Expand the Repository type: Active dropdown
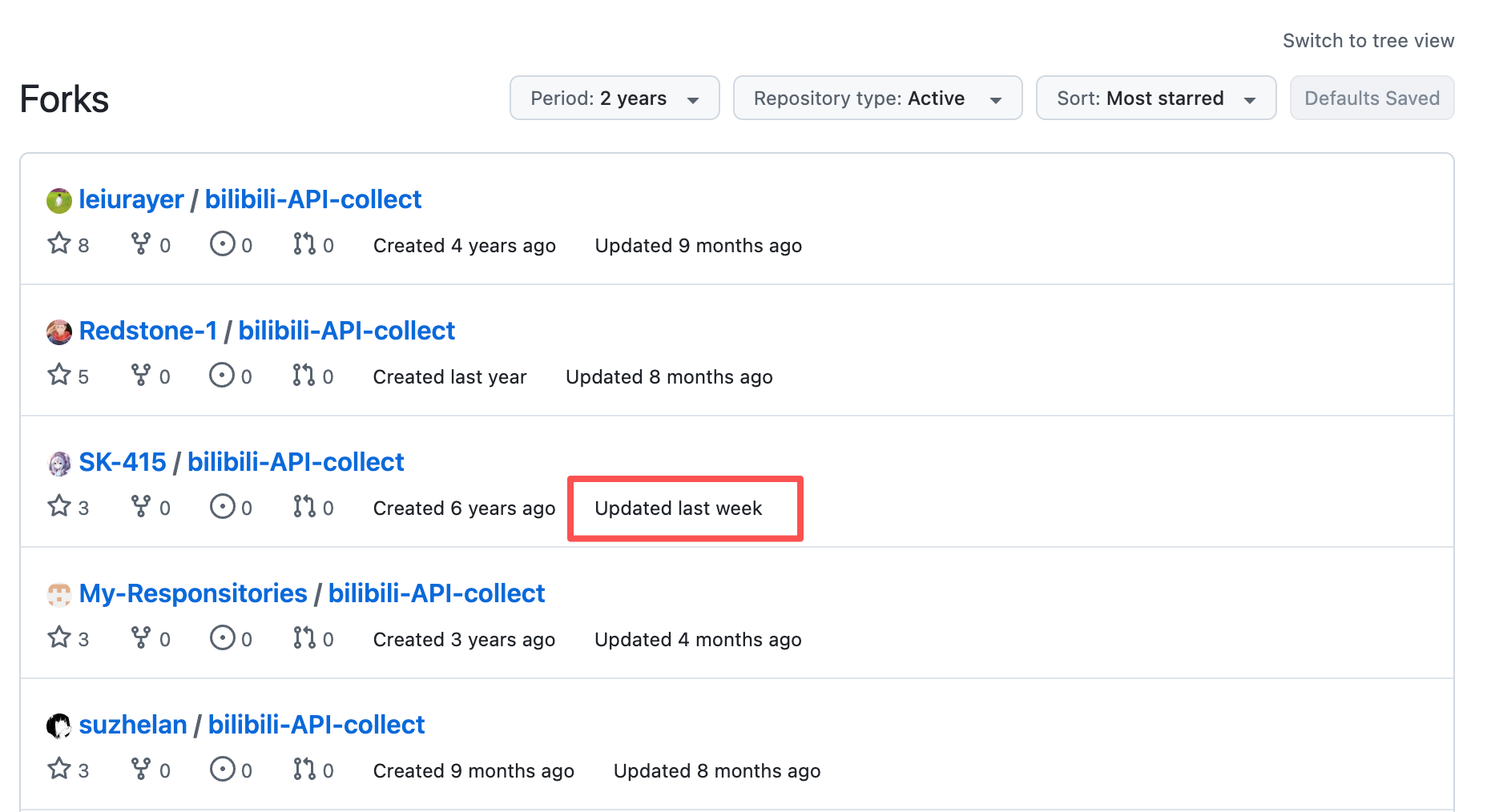Screen dimensions: 1487x812 (877, 98)
